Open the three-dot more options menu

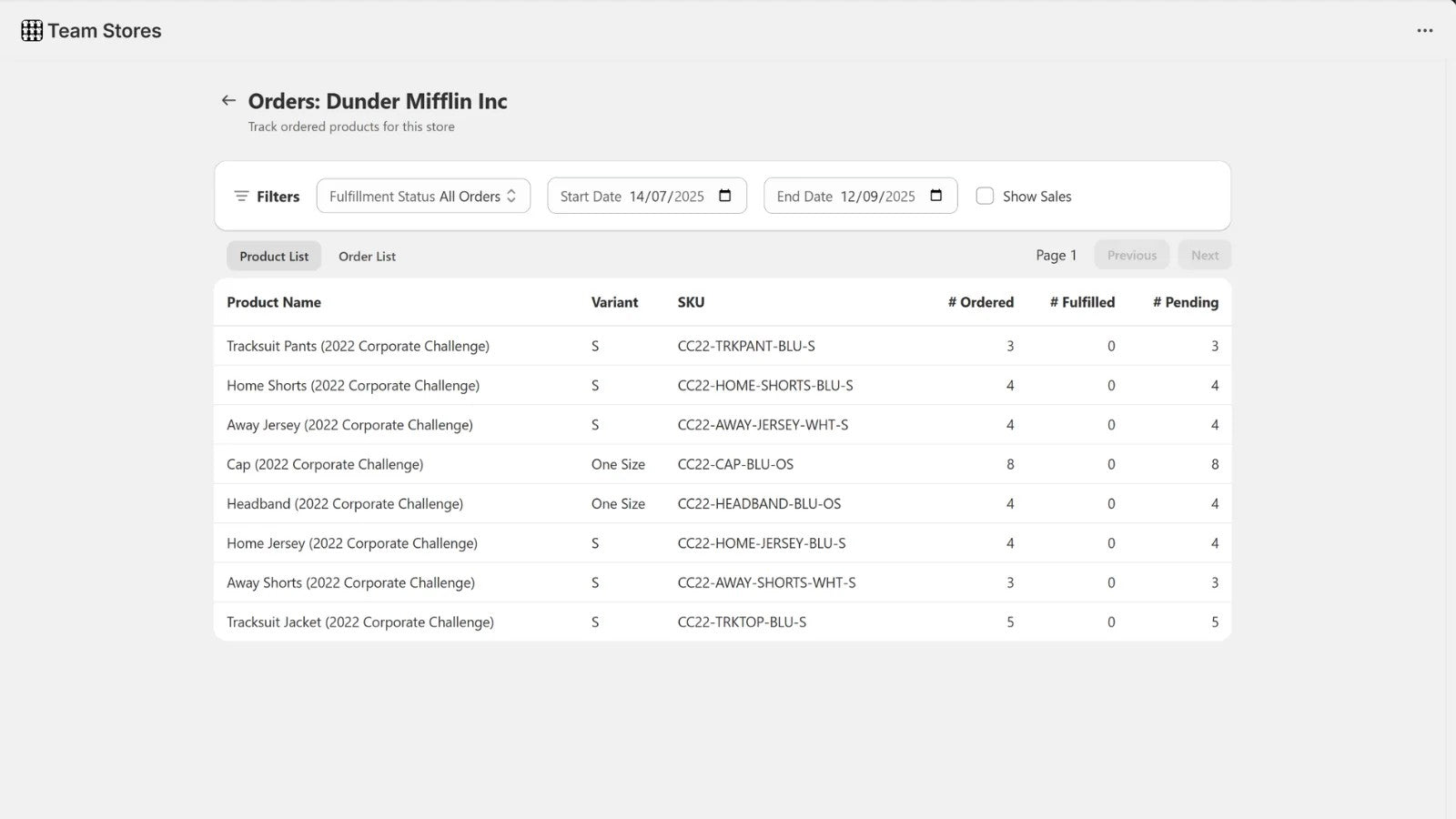[1425, 31]
